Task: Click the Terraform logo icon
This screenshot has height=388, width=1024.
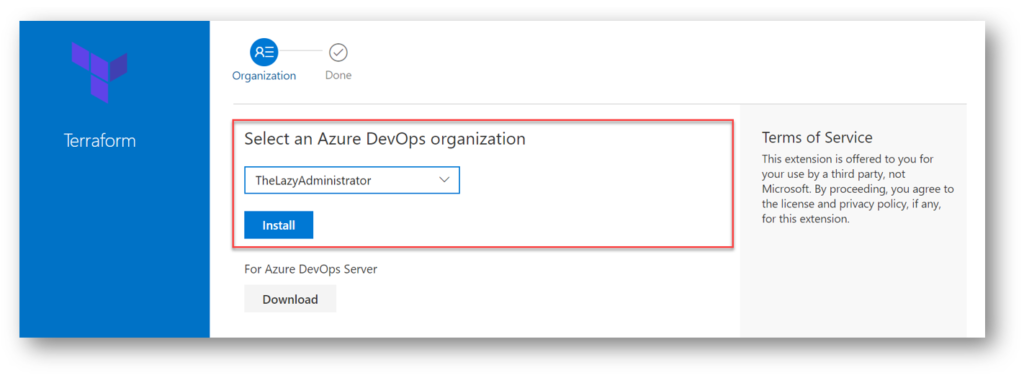Action: (x=99, y=72)
